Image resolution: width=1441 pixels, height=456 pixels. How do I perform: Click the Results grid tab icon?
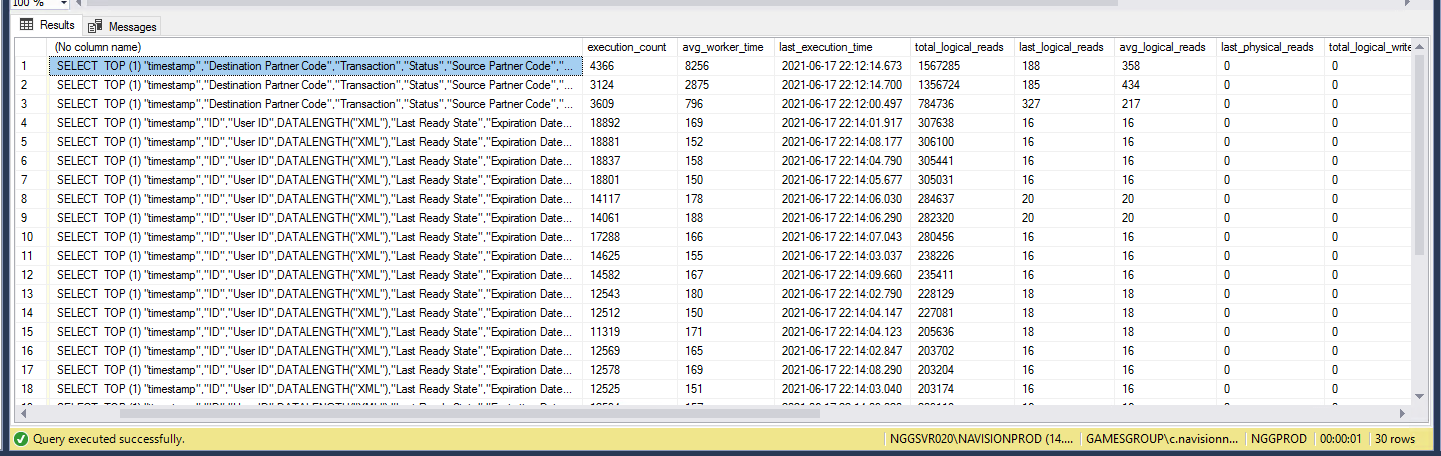click(27, 25)
